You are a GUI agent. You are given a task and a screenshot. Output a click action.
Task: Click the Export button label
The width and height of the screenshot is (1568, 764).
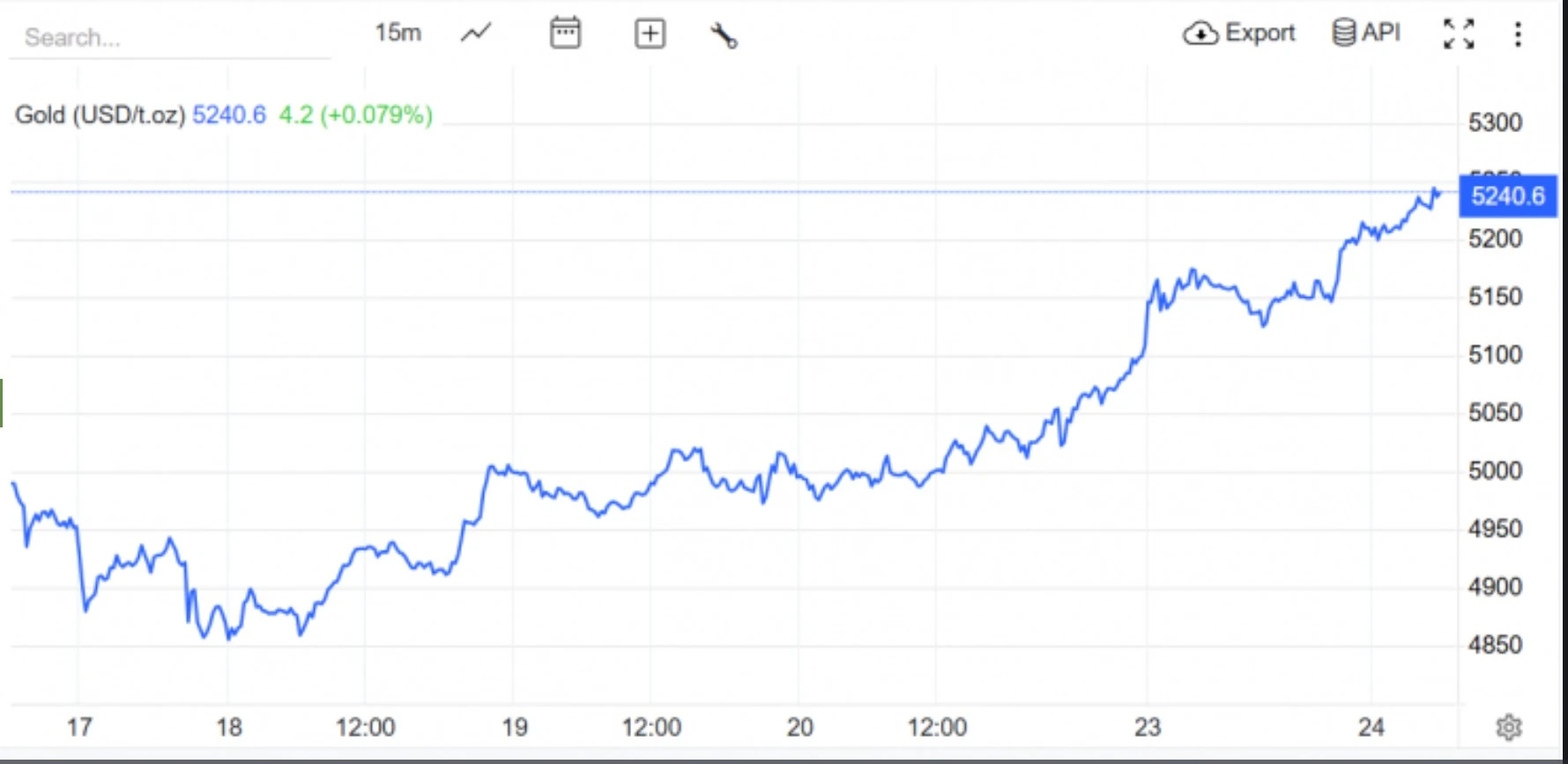click(1260, 33)
